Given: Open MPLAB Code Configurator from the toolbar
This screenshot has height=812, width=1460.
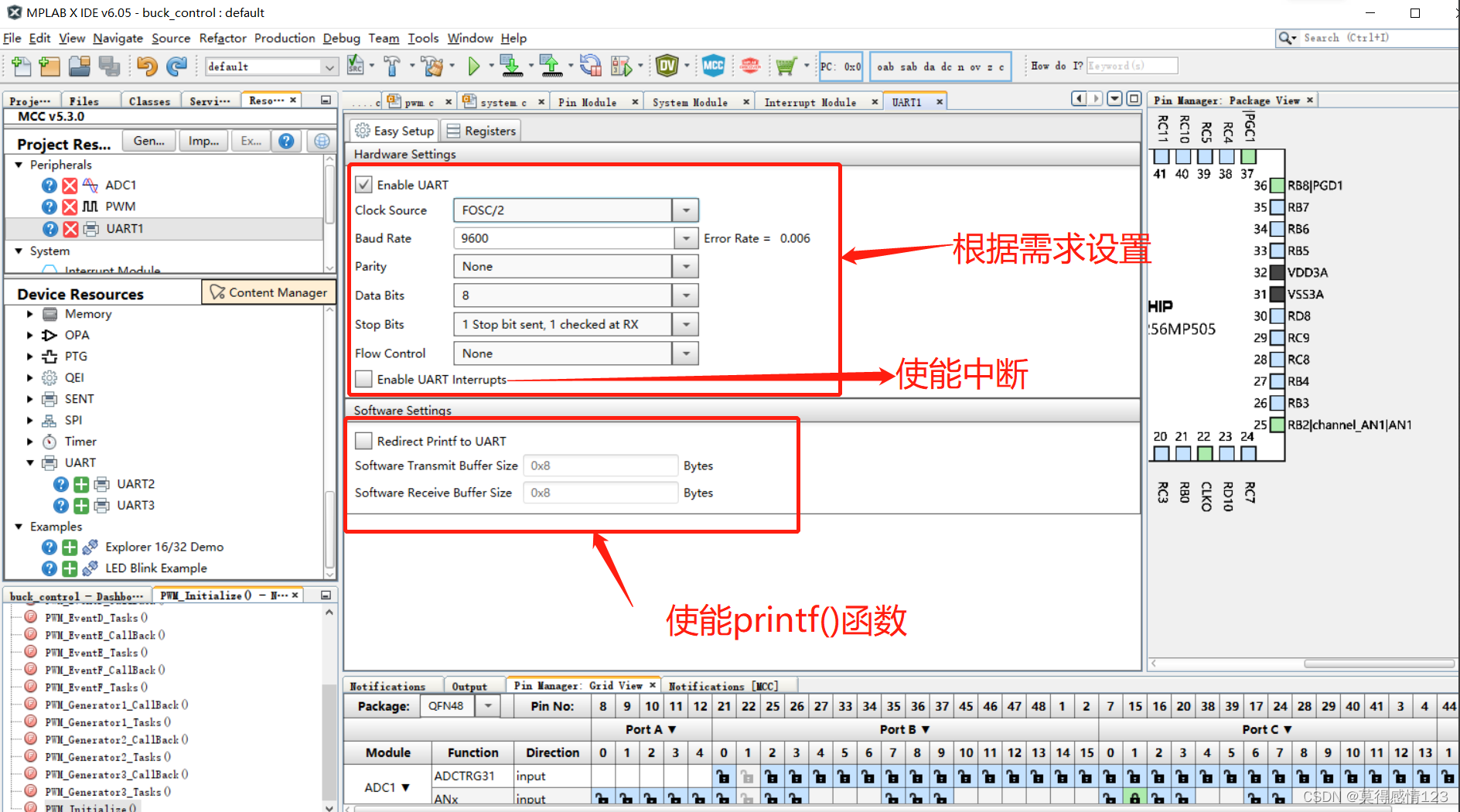Looking at the screenshot, I should coord(714,66).
